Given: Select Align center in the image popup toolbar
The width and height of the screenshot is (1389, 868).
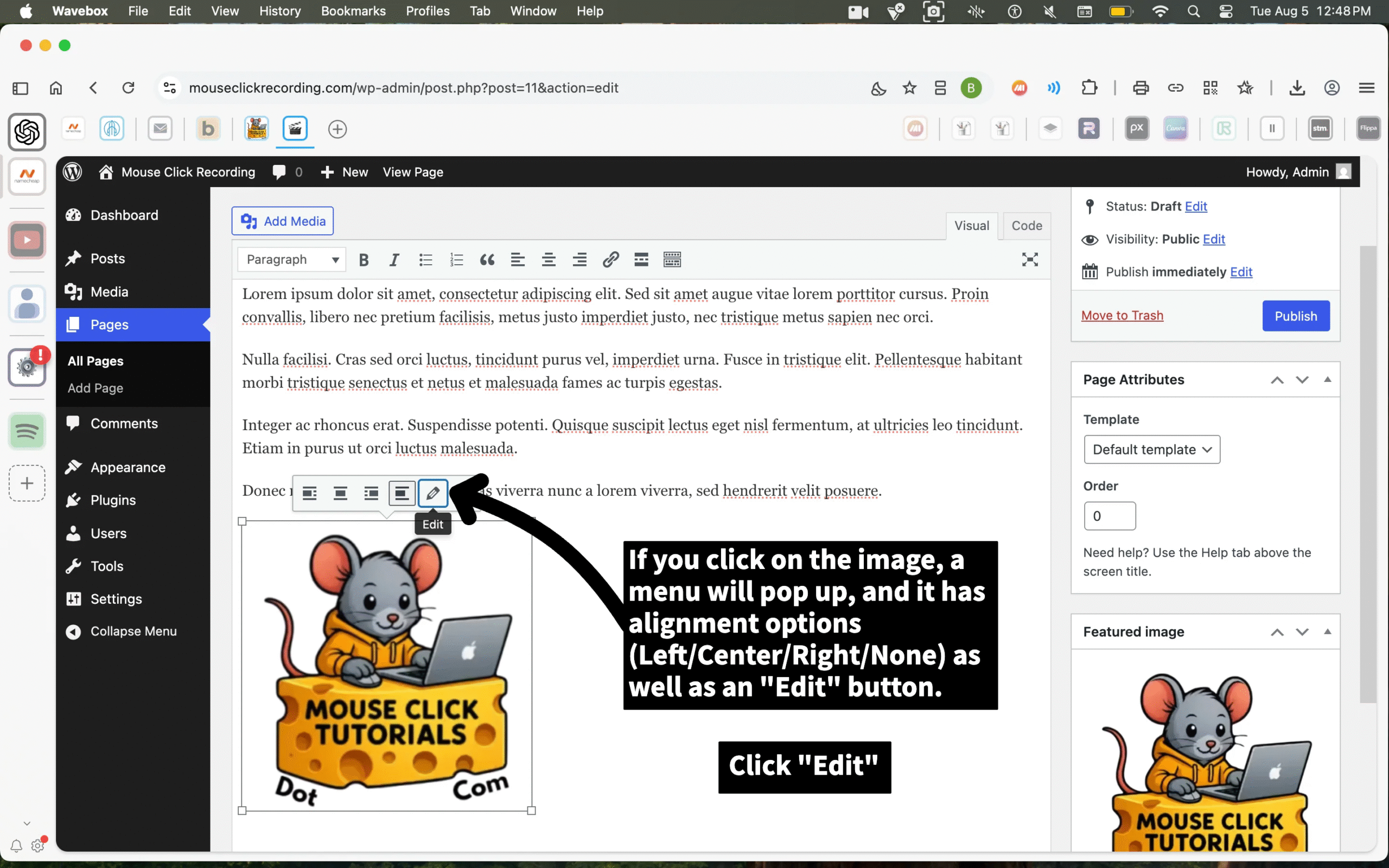Looking at the screenshot, I should 340,493.
